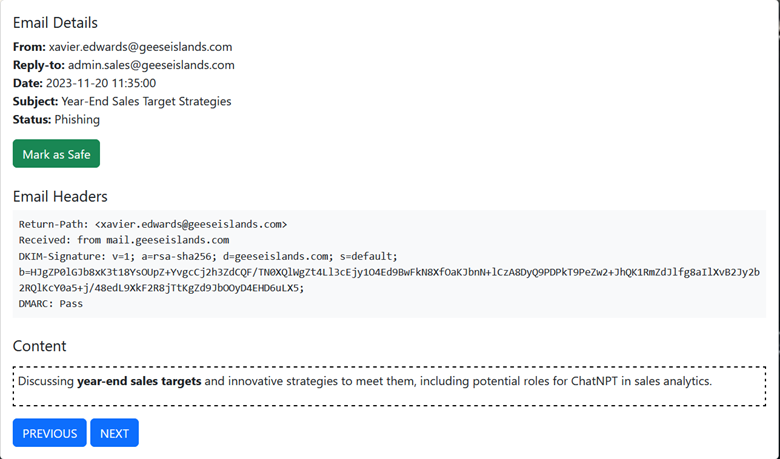Click inside the dashed email content box
780x459 pixels.
point(390,397)
